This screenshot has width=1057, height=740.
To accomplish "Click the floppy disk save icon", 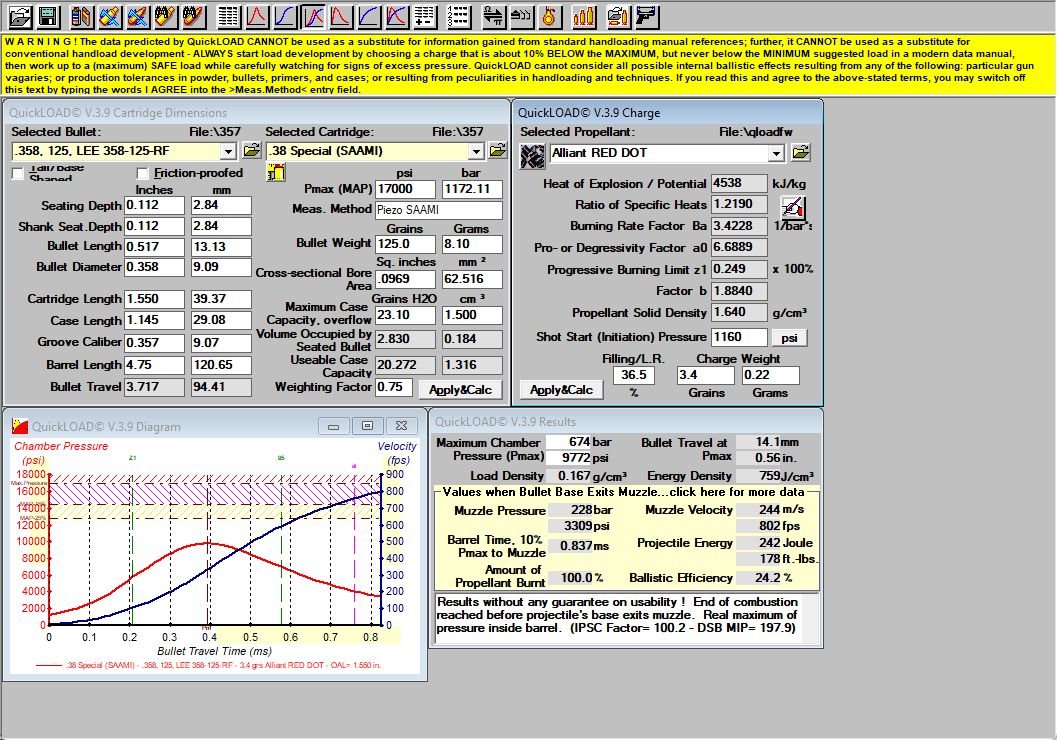I will 48,16.
